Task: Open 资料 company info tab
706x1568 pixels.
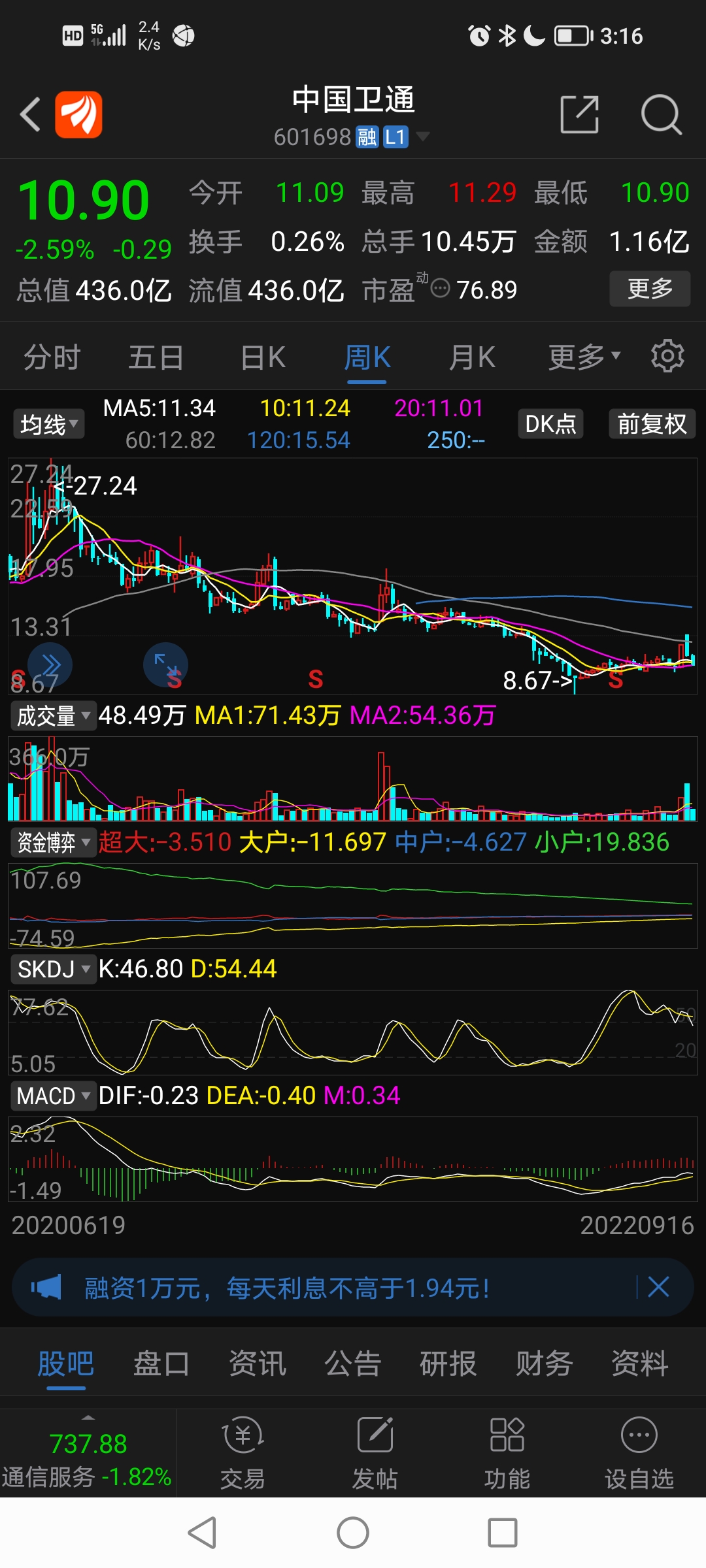Action: (640, 1364)
